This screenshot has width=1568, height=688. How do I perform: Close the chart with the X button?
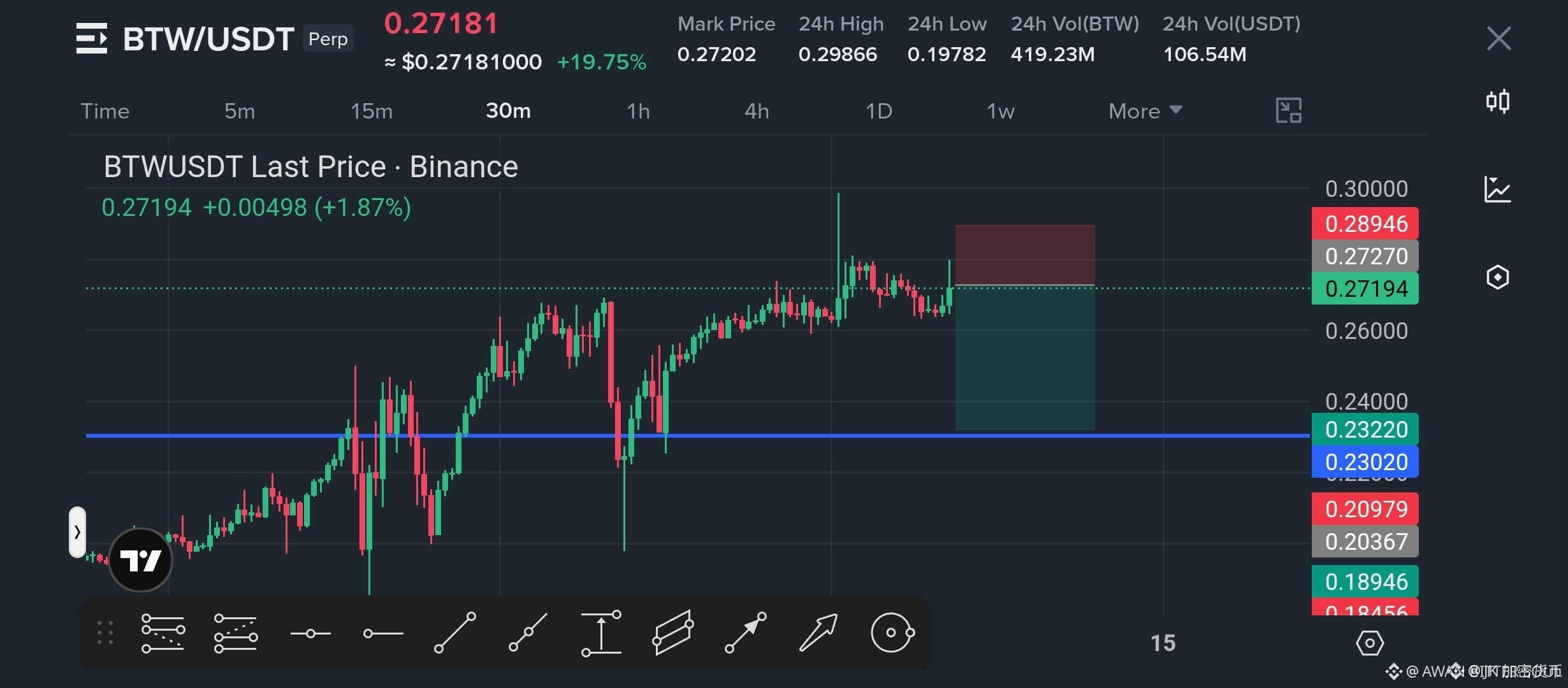1499,38
